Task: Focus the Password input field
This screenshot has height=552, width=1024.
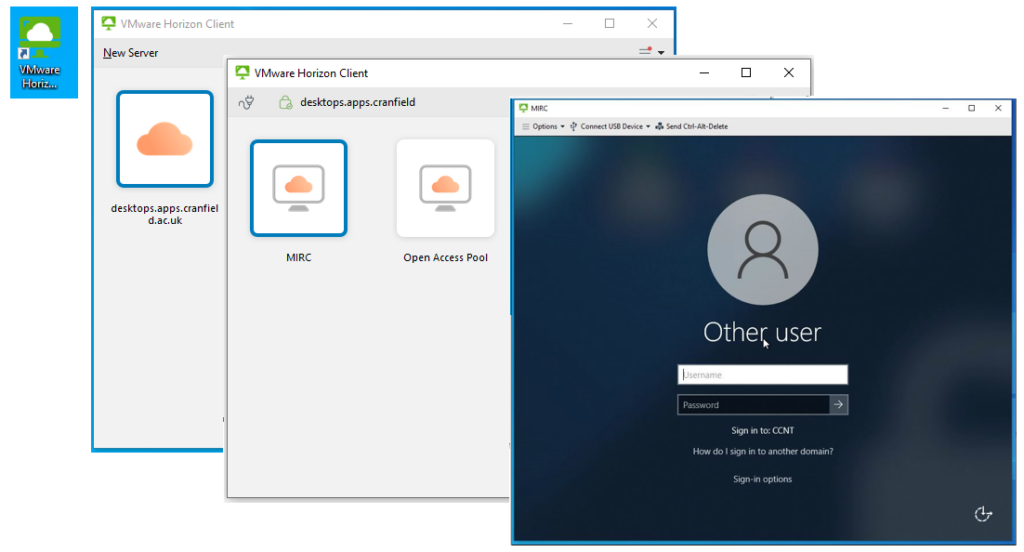Action: point(753,405)
